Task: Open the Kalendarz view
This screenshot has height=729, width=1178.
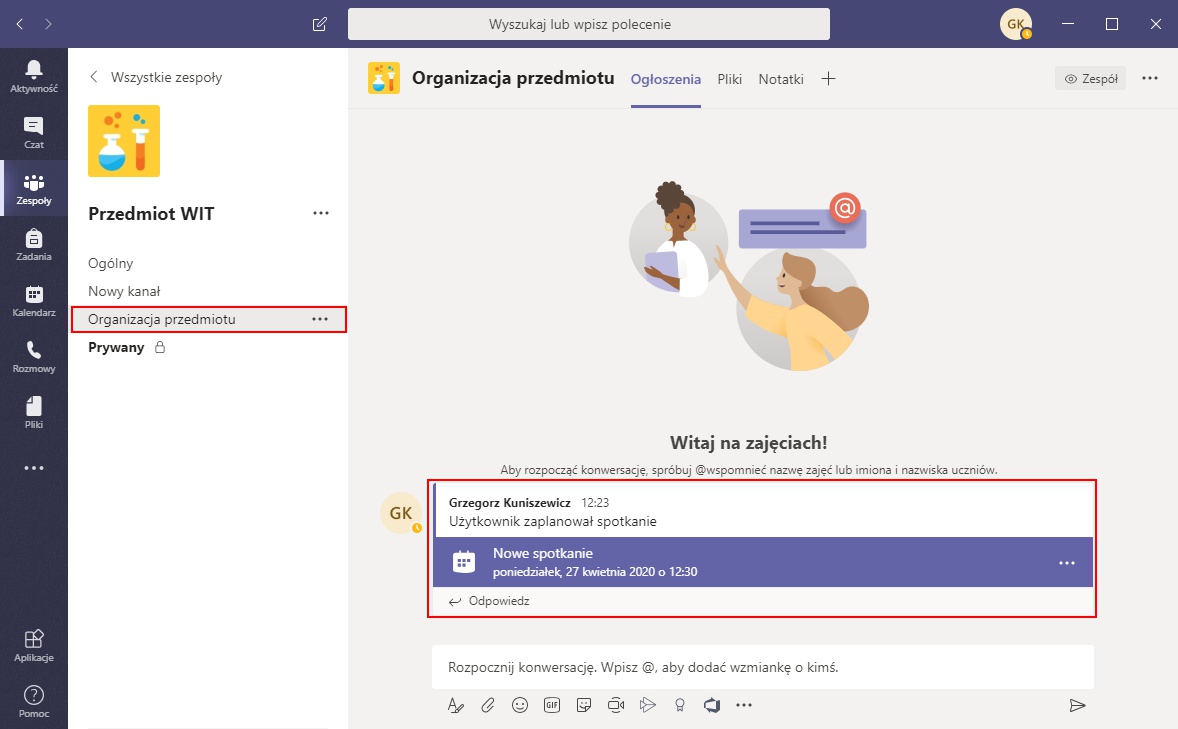Action: [x=34, y=301]
